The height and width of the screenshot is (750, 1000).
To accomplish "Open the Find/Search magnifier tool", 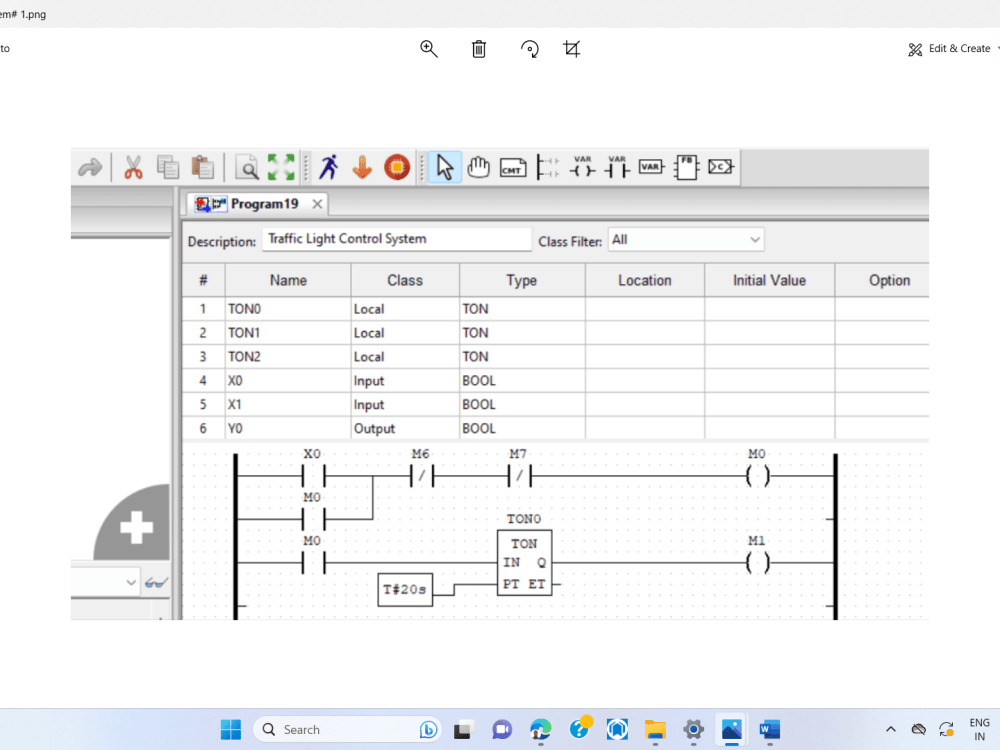I will 246,167.
